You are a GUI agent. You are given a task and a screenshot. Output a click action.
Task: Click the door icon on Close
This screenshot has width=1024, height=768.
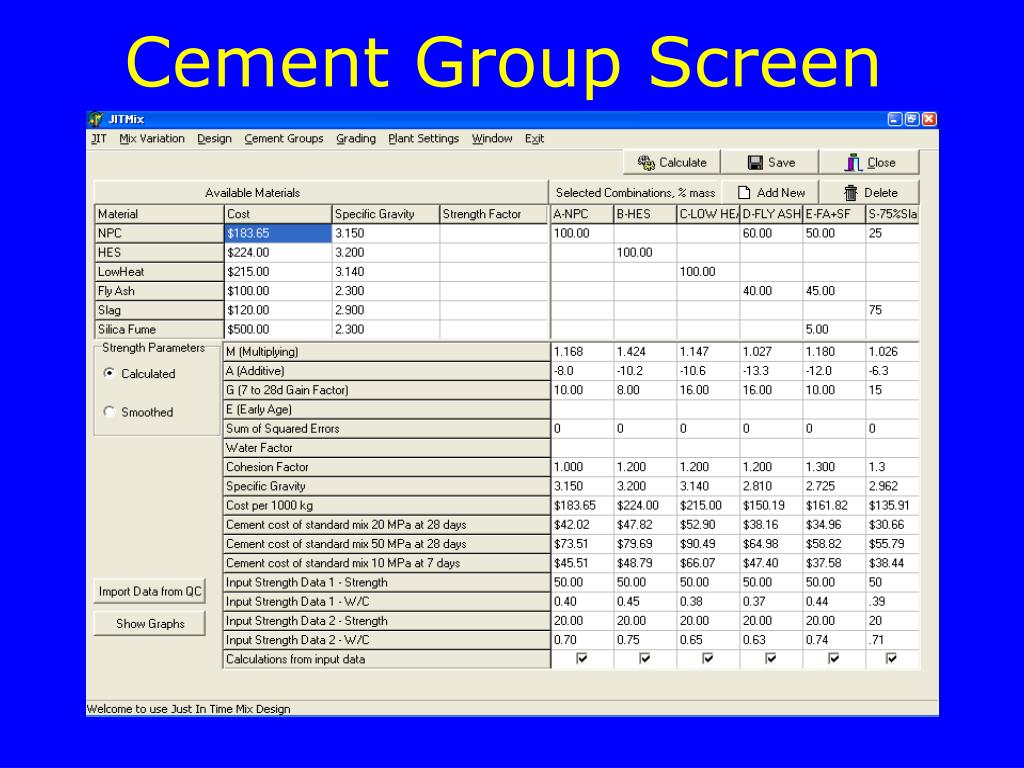[853, 163]
